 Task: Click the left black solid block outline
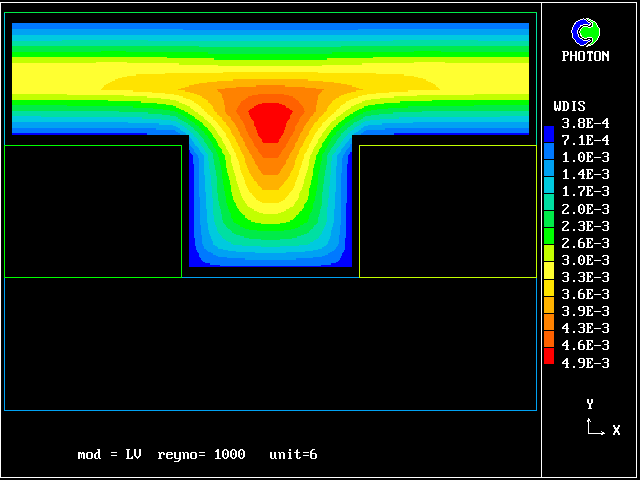click(93, 211)
